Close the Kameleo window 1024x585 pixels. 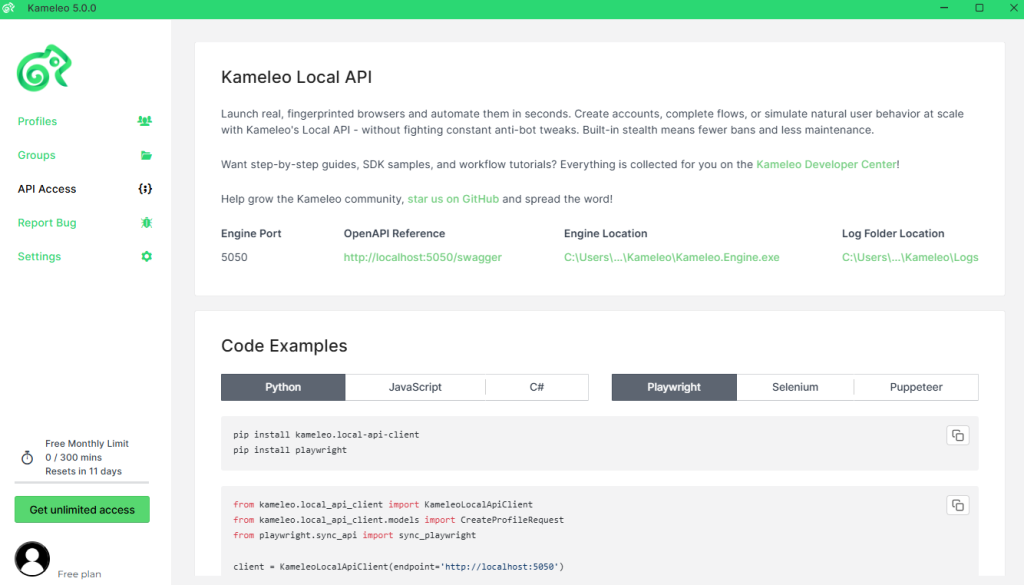click(x=1013, y=8)
